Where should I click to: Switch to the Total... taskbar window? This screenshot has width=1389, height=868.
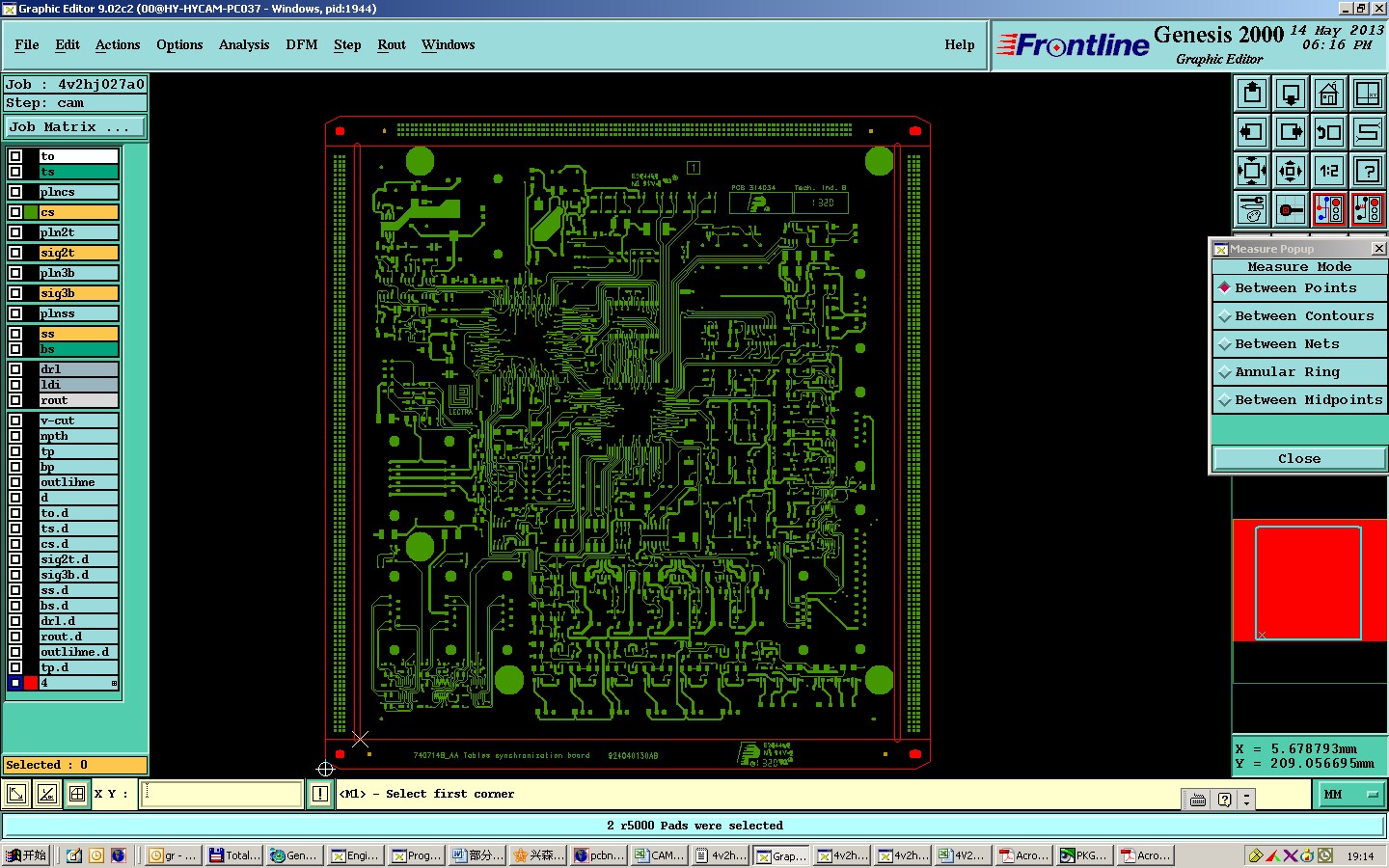[234, 855]
